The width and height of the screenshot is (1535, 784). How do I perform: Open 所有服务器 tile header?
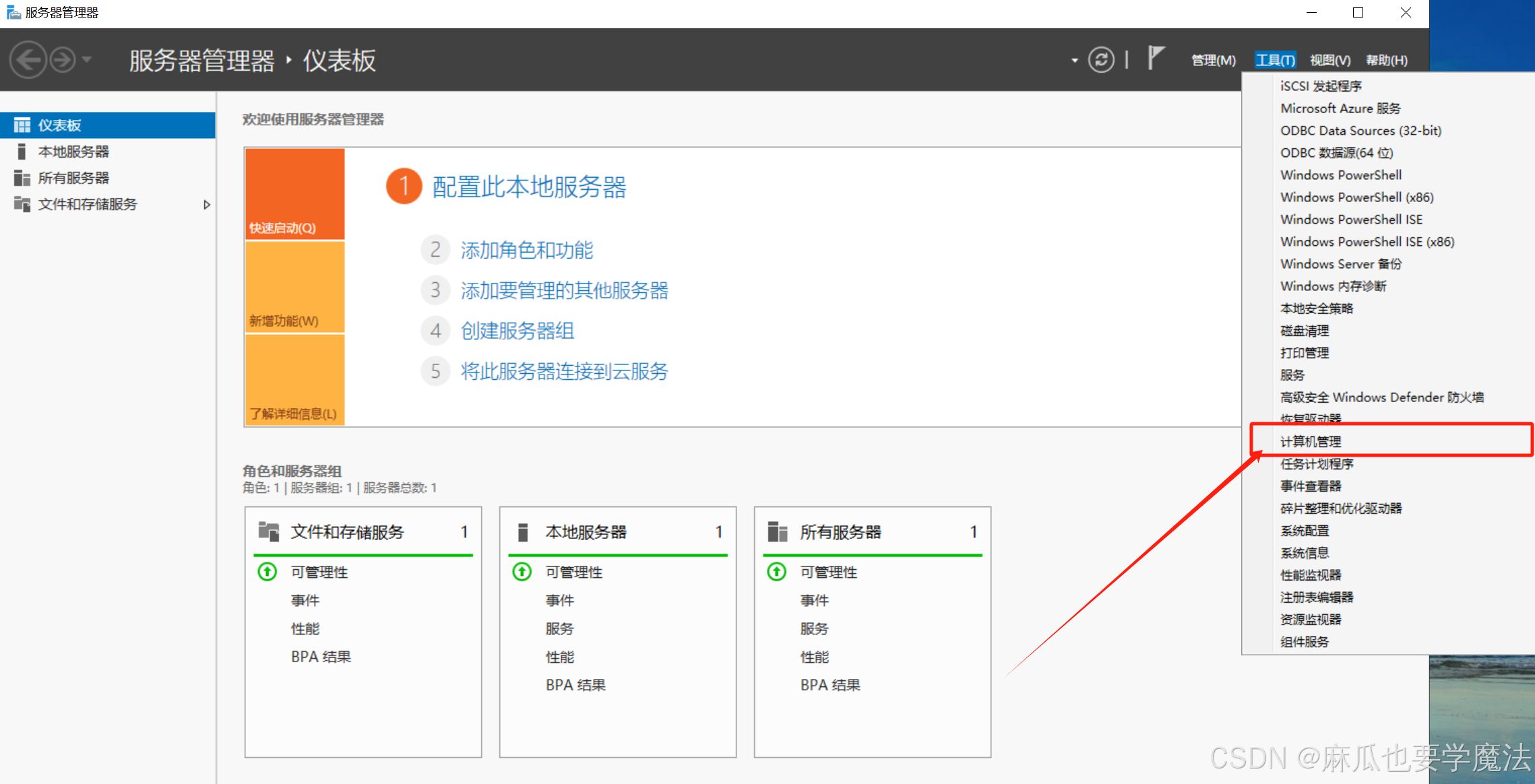tap(840, 532)
